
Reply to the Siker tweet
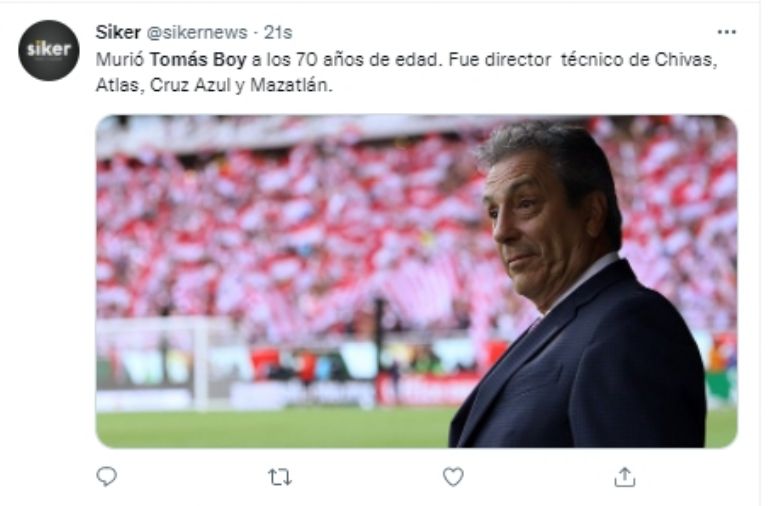(107, 478)
